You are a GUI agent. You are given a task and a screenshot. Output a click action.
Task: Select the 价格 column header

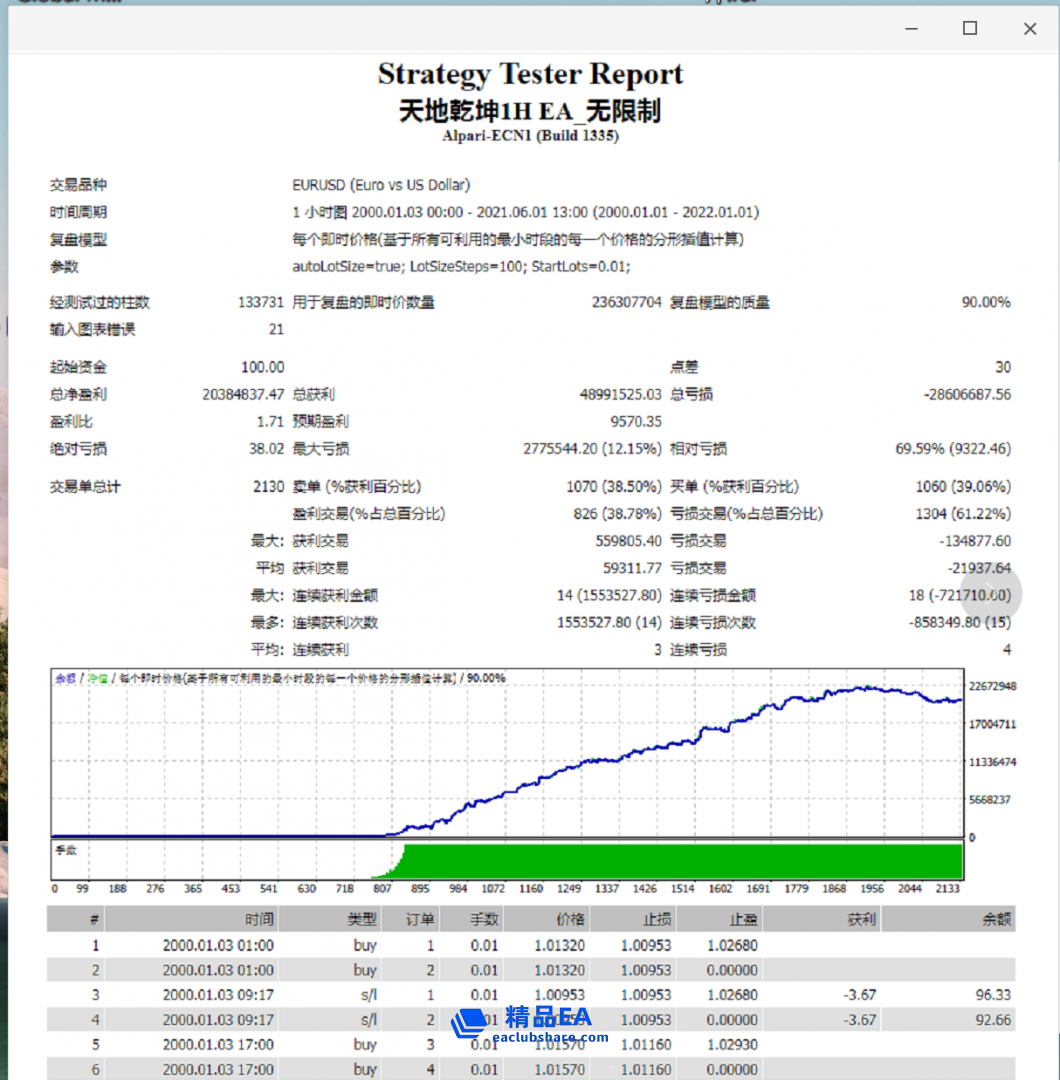(x=570, y=919)
